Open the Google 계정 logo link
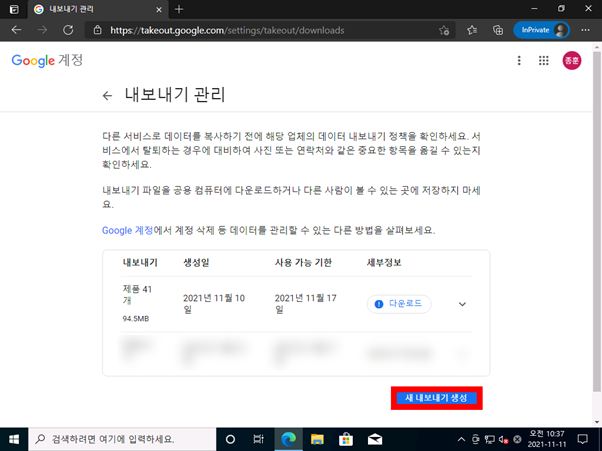The image size is (602, 451). 47,60
